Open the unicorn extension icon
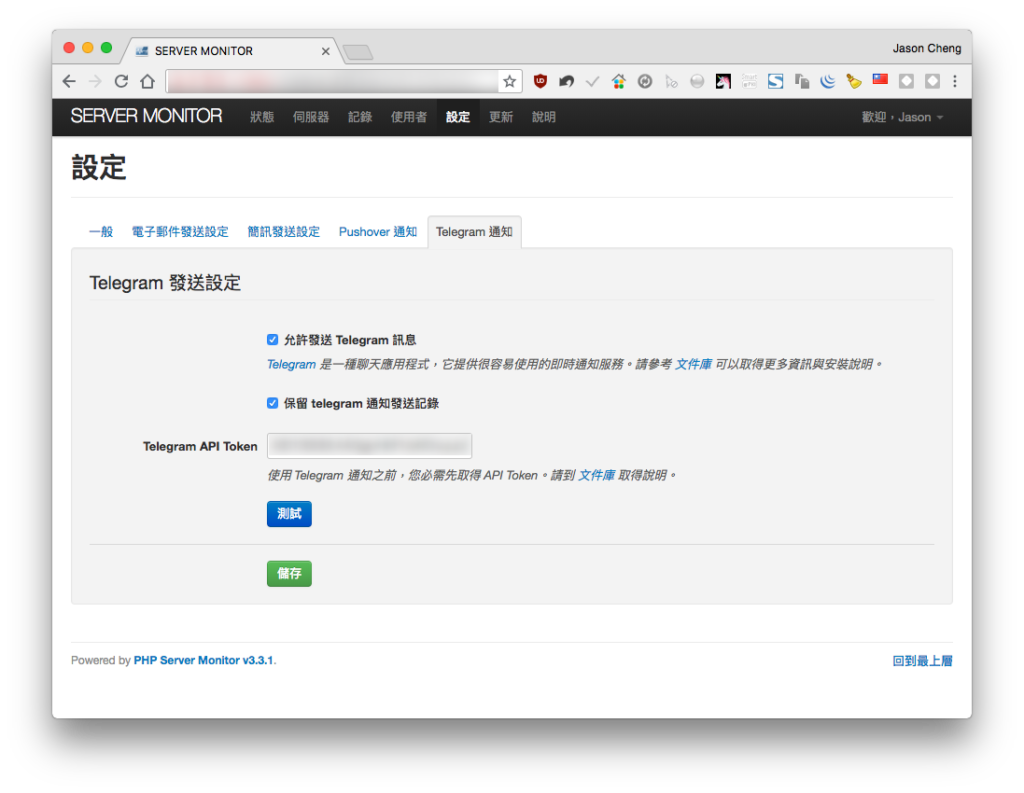This screenshot has width=1024, height=793. (723, 82)
